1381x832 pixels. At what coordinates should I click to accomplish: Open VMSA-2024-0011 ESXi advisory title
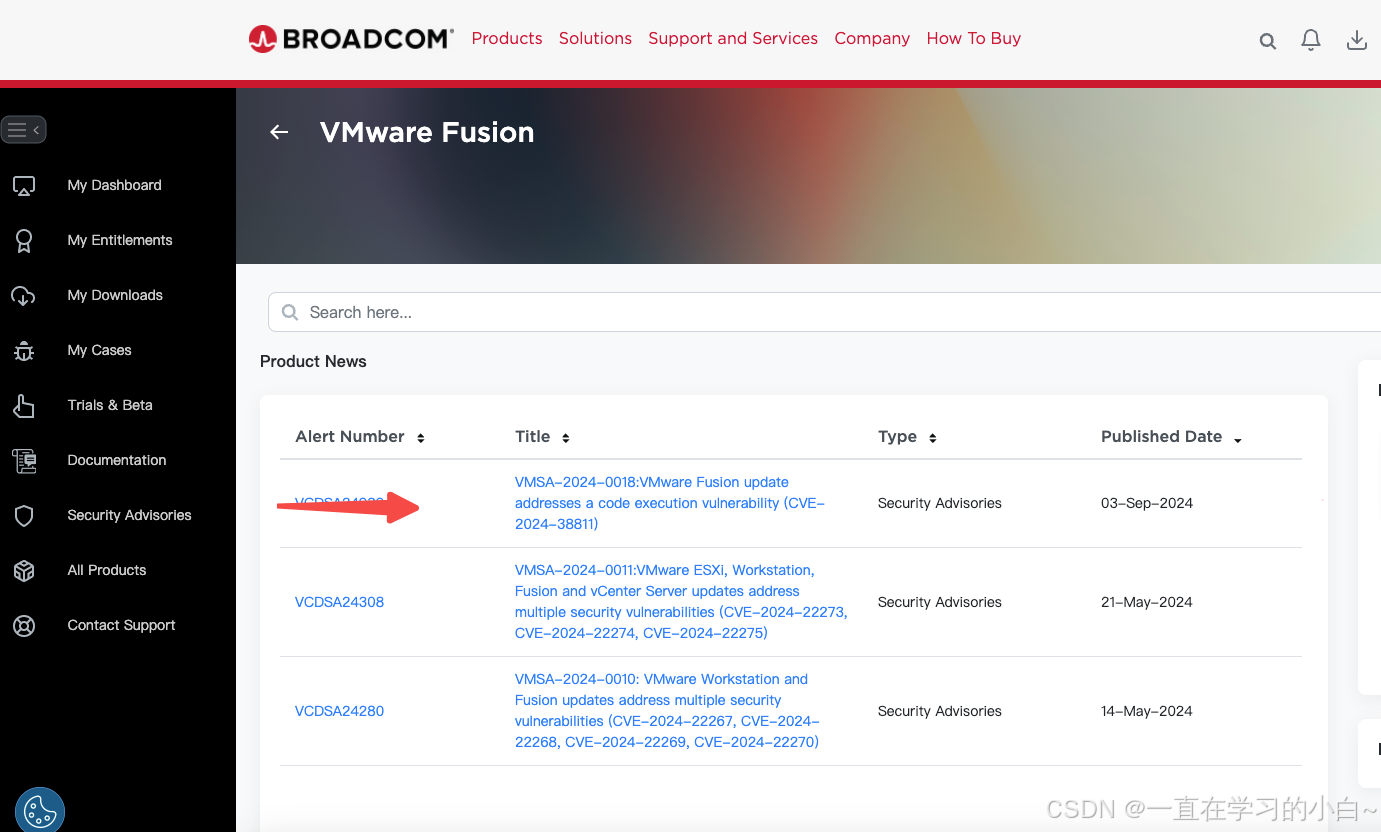(x=681, y=602)
